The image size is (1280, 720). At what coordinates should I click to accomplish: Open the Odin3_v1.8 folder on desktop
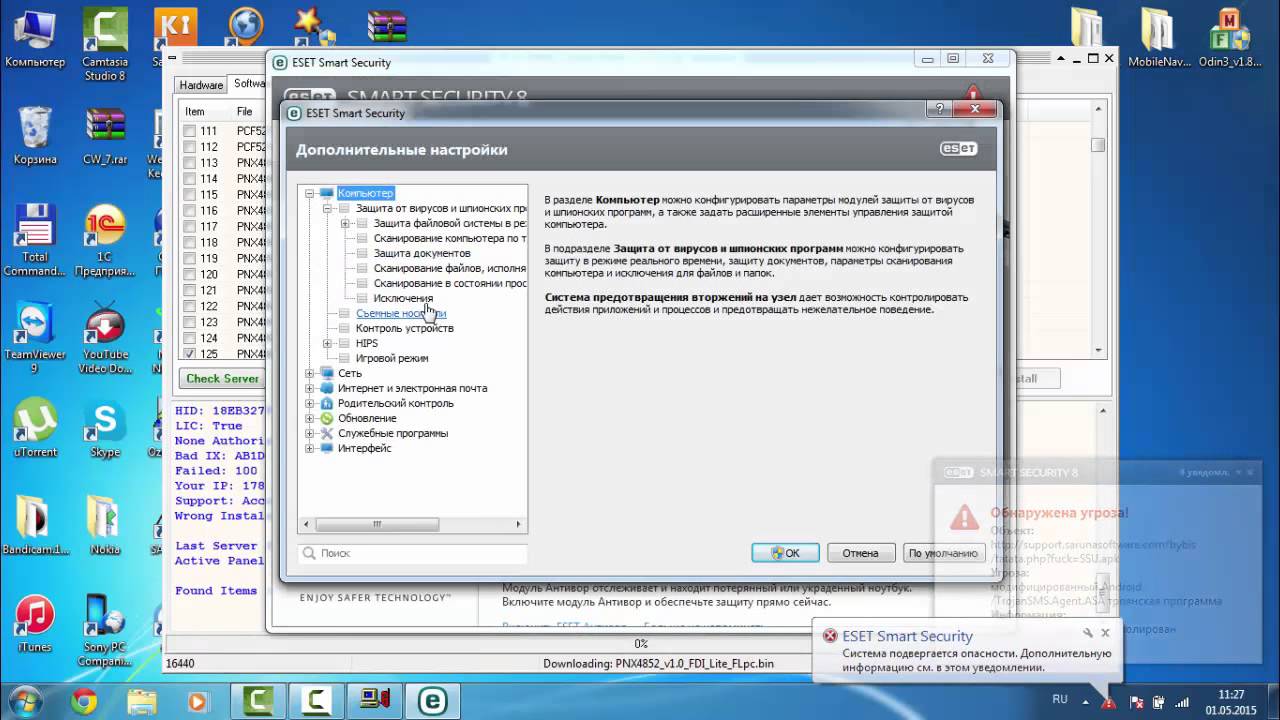[x=1229, y=38]
